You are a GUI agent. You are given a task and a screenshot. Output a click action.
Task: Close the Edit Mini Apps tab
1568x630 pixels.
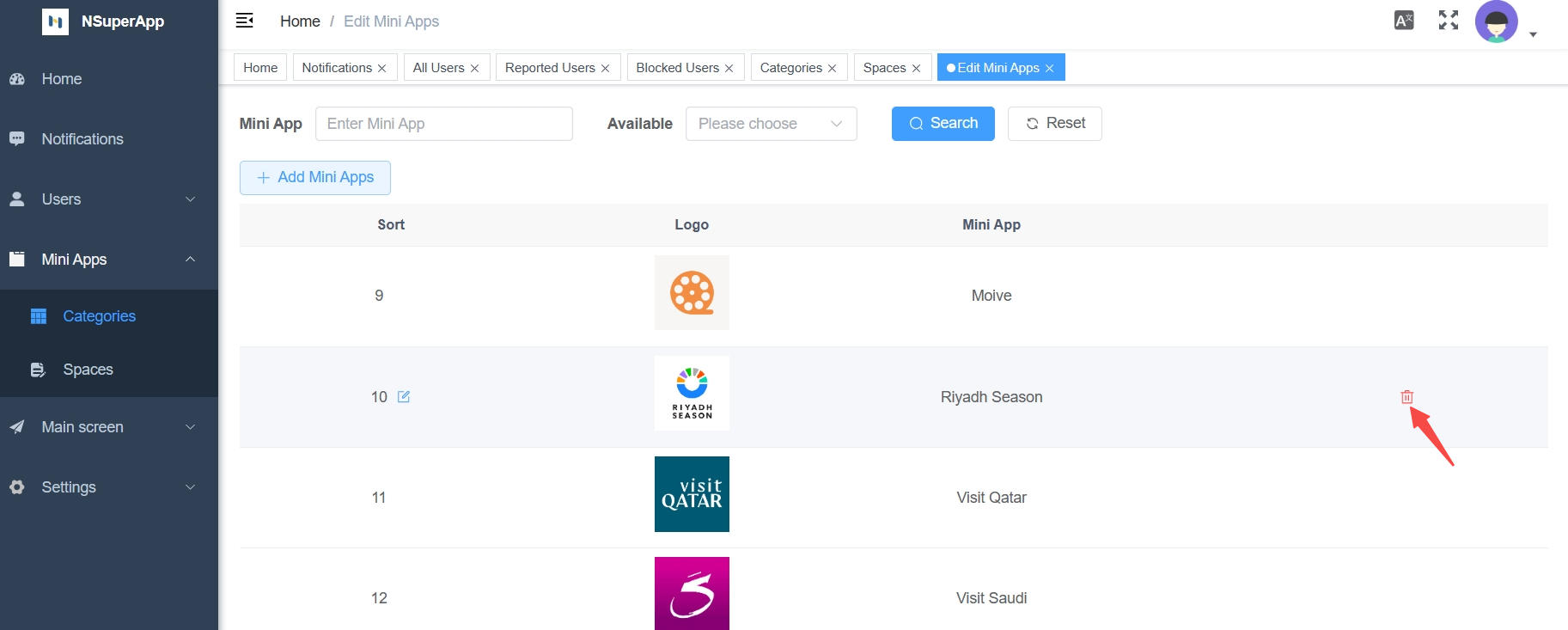(x=1049, y=69)
